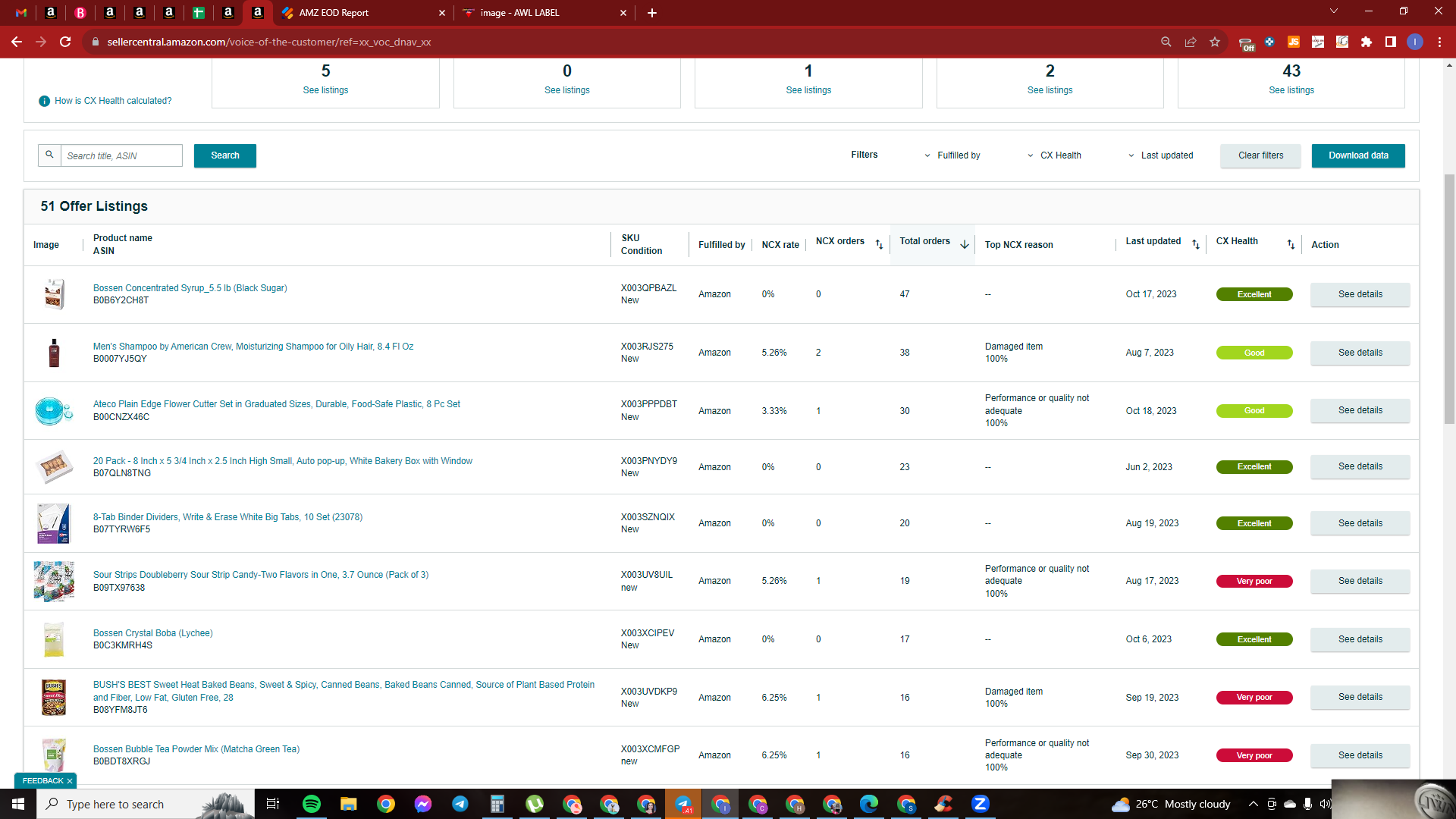Screen dimensions: 1456x819
Task: Sort by the CX Health column
Action: (1291, 244)
